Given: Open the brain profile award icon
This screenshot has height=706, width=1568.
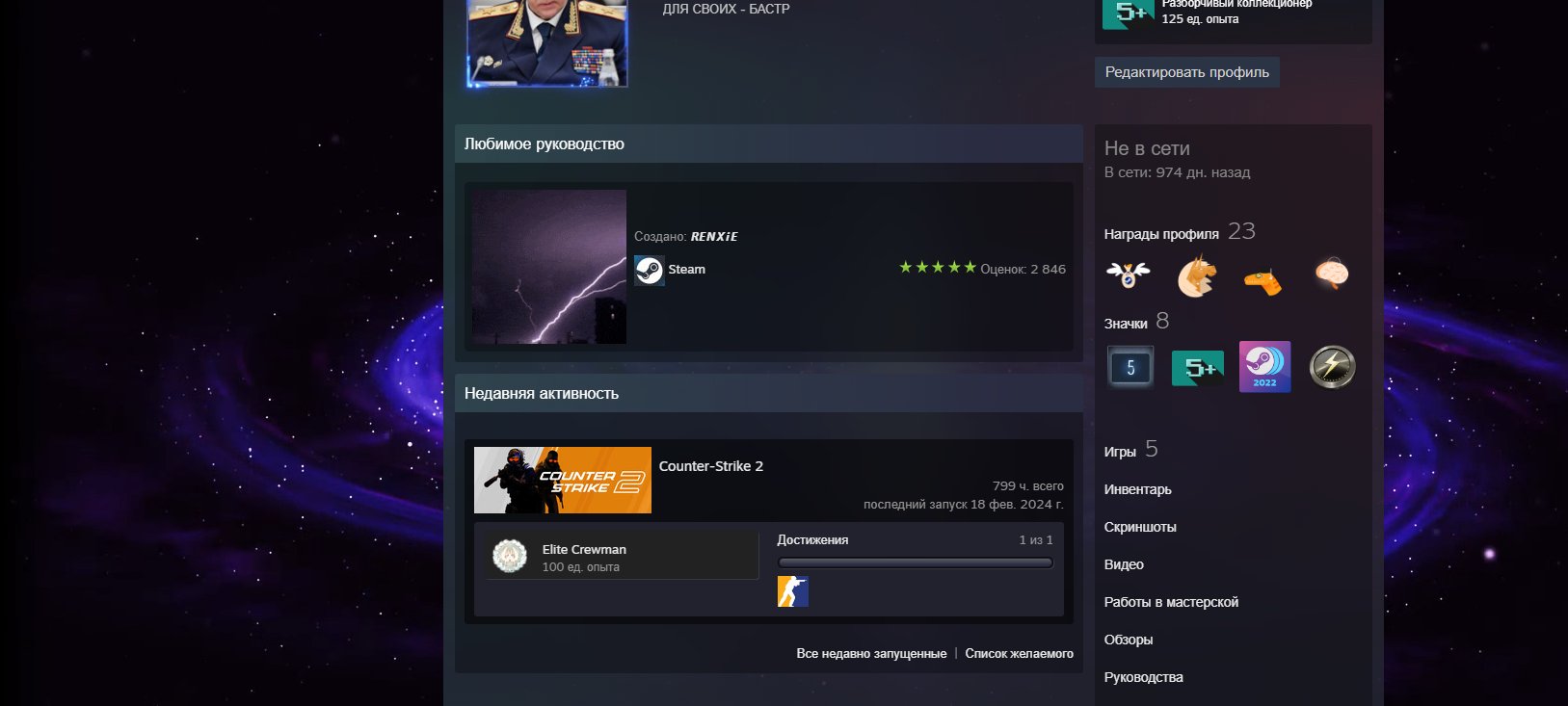Looking at the screenshot, I should [x=1332, y=275].
